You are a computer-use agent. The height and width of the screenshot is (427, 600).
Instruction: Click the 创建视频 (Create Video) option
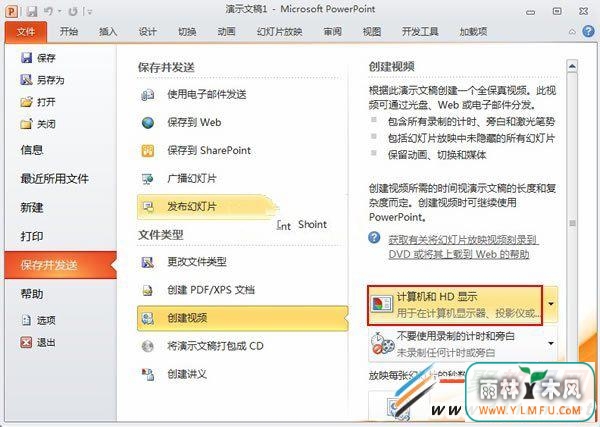[x=242, y=318]
